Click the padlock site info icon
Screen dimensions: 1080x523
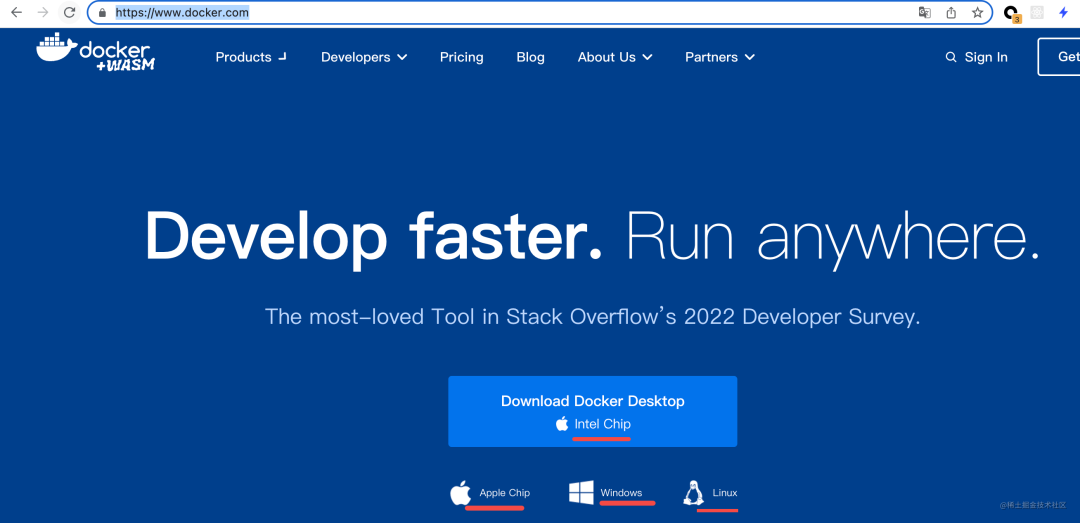103,12
